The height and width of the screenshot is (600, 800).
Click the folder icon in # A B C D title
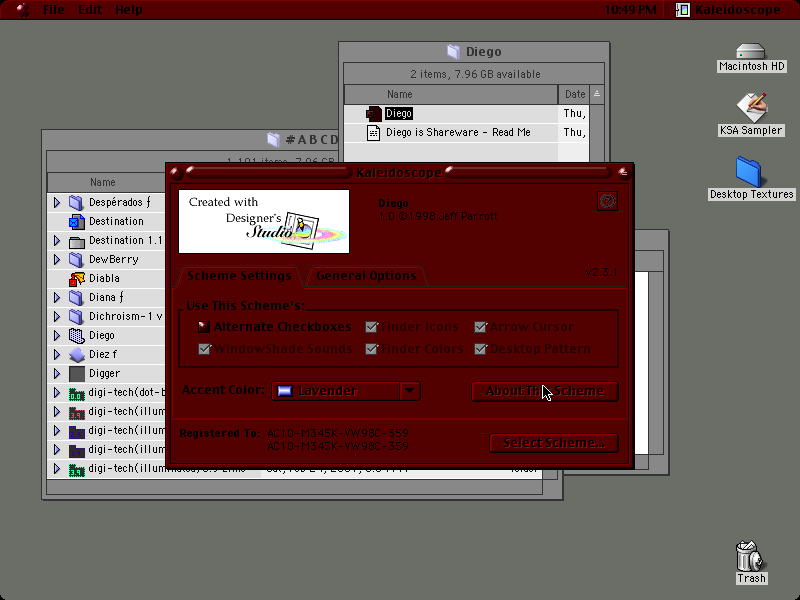(x=273, y=139)
